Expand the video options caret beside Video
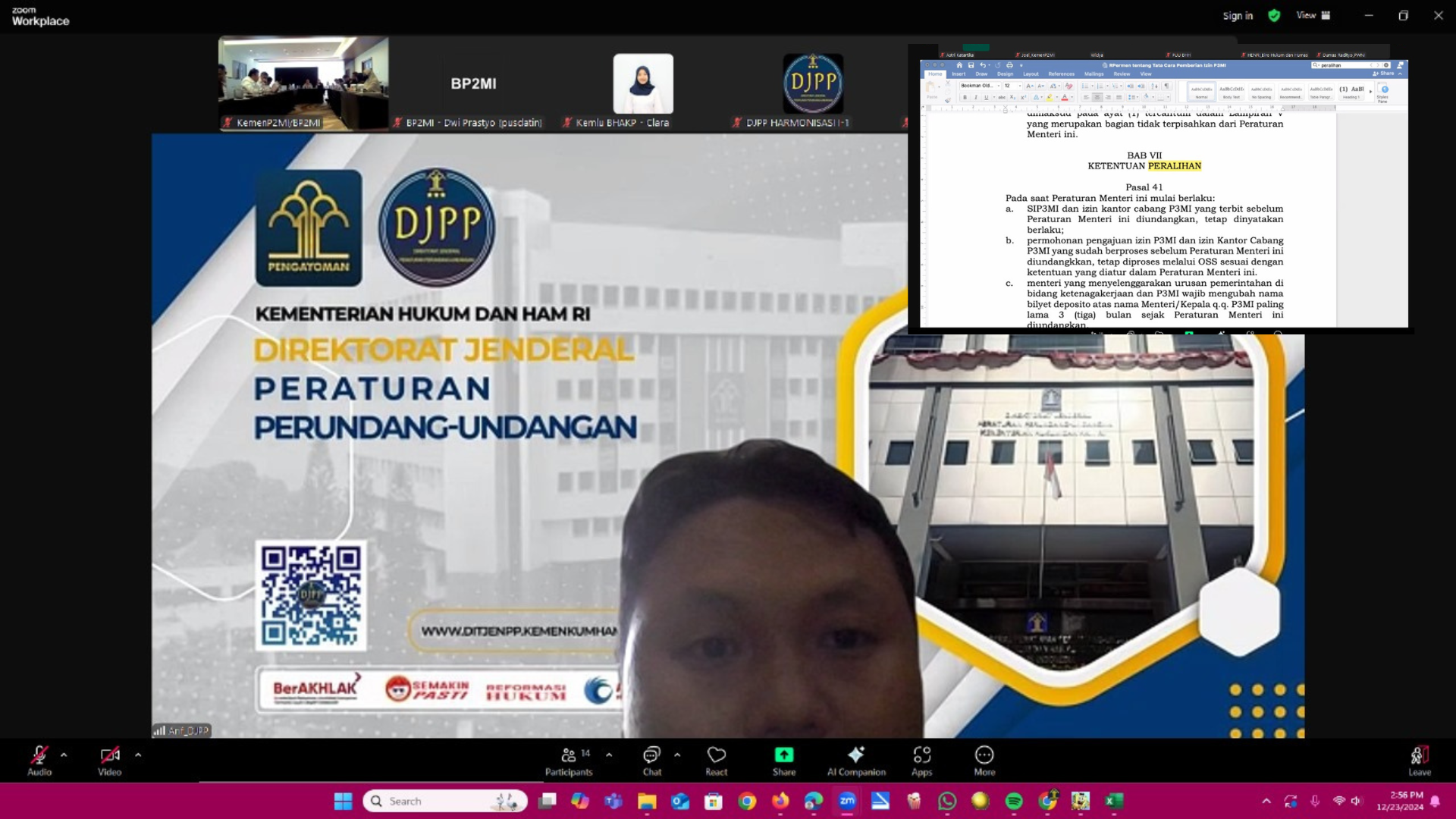Viewport: 1456px width, 819px height. click(138, 755)
